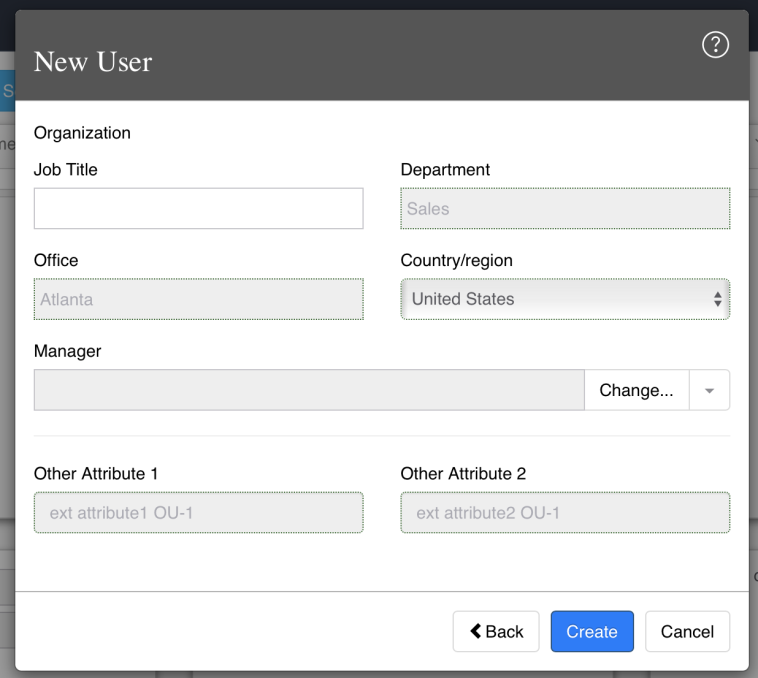Cancel the New User dialog
Viewport: 758px width, 678px height.
point(687,631)
